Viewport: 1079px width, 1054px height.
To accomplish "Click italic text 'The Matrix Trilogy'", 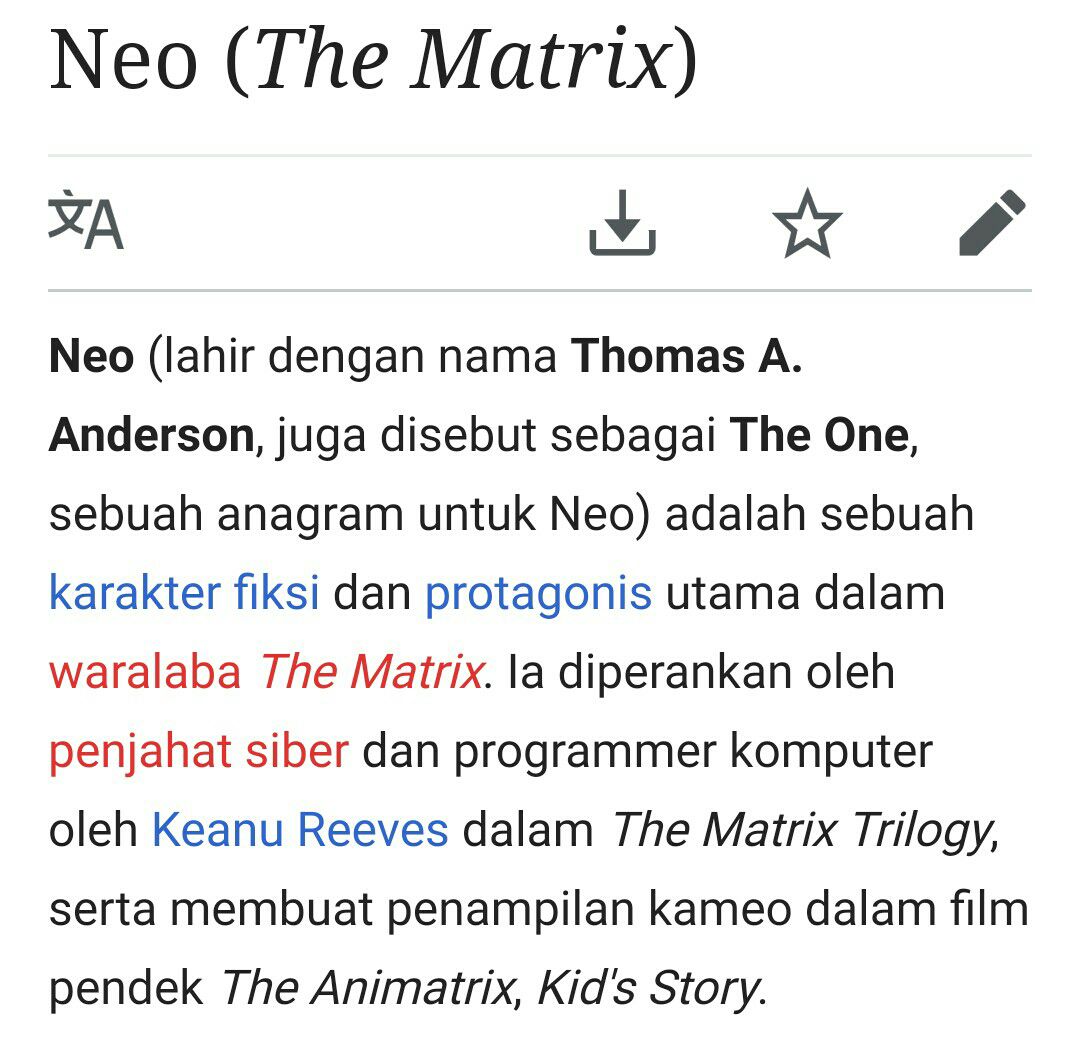I will pos(802,830).
